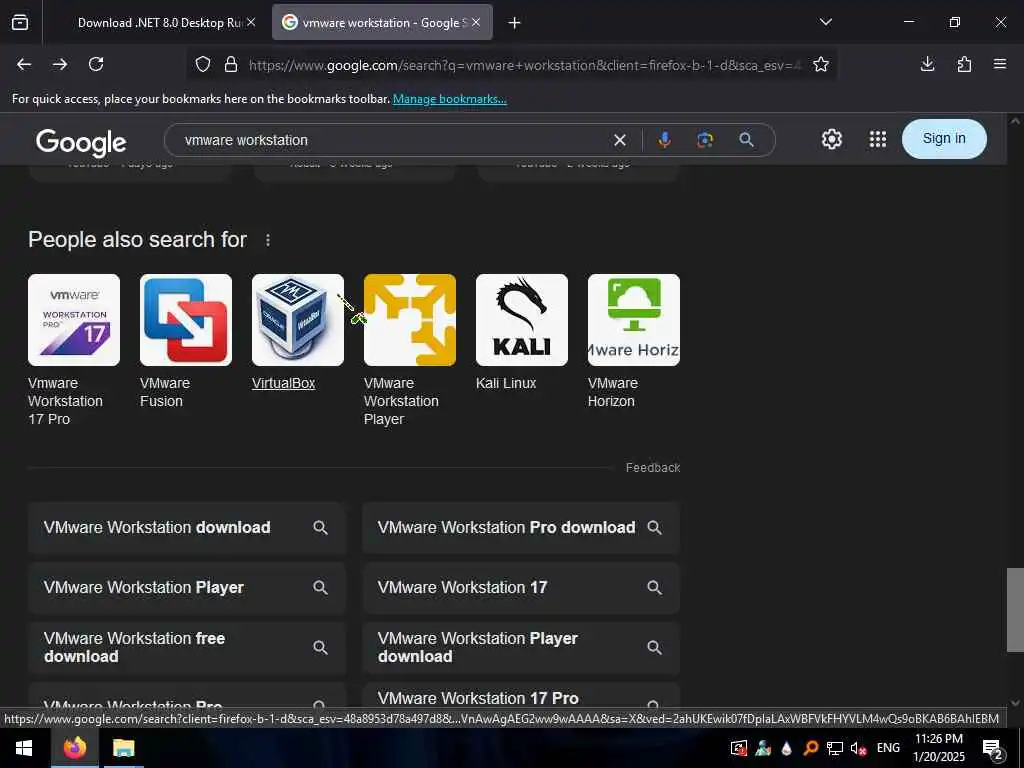Select VMware Workstation 17 suggestion
Image resolution: width=1024 pixels, height=768 pixels.
pos(521,588)
